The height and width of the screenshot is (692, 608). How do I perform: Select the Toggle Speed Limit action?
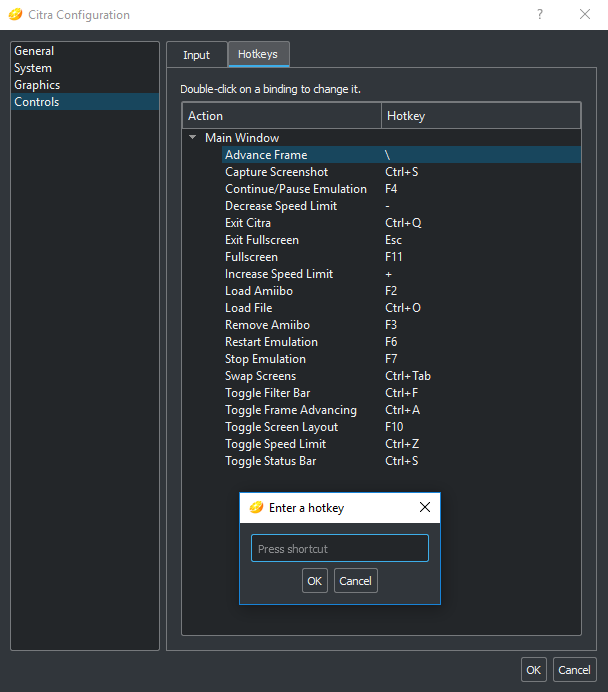coord(276,444)
